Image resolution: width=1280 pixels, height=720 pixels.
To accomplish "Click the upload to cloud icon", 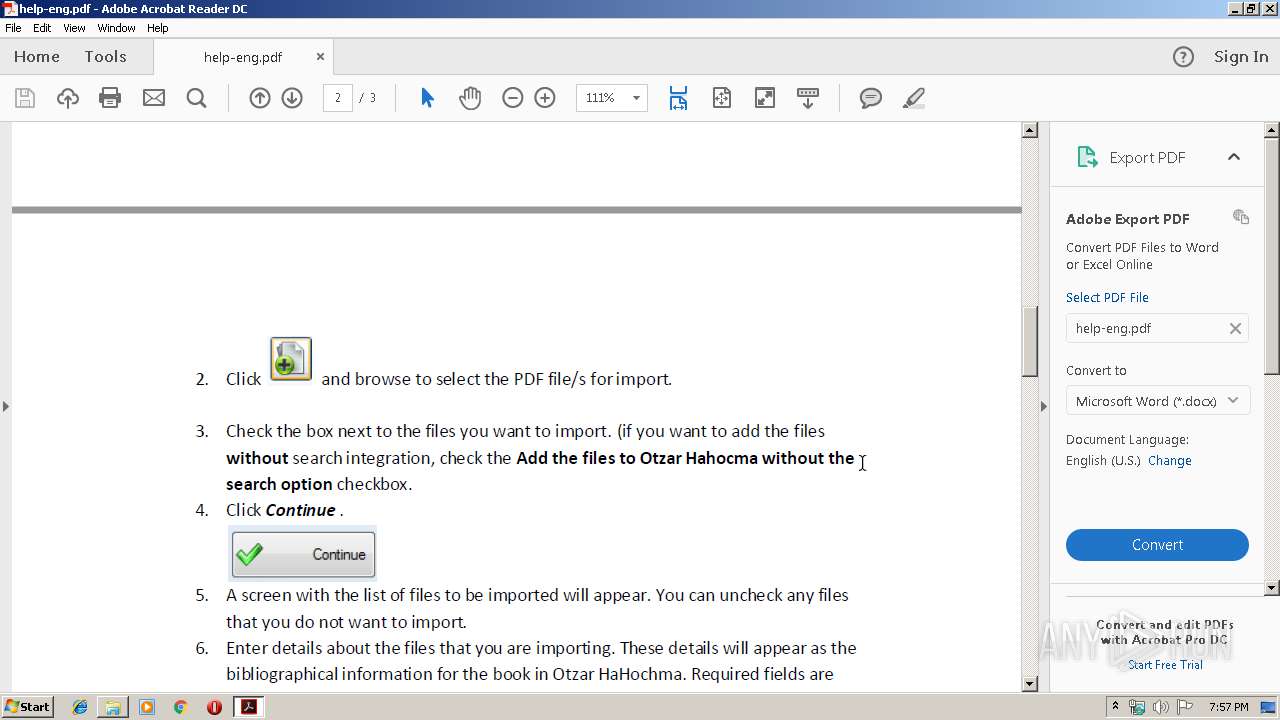I will (x=67, y=98).
